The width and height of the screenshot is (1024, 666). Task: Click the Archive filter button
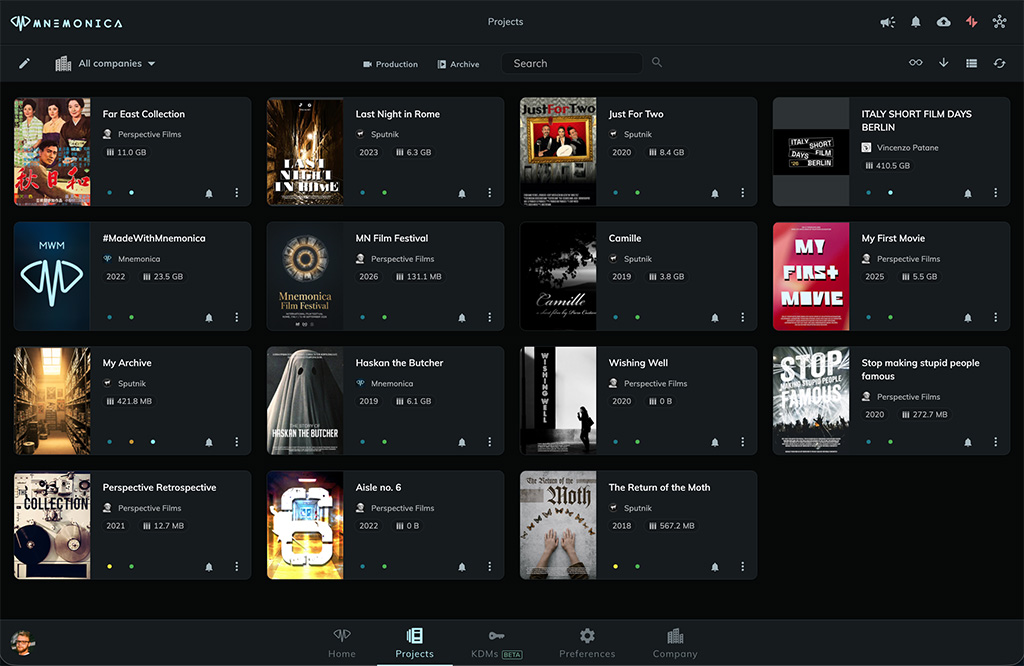(458, 64)
